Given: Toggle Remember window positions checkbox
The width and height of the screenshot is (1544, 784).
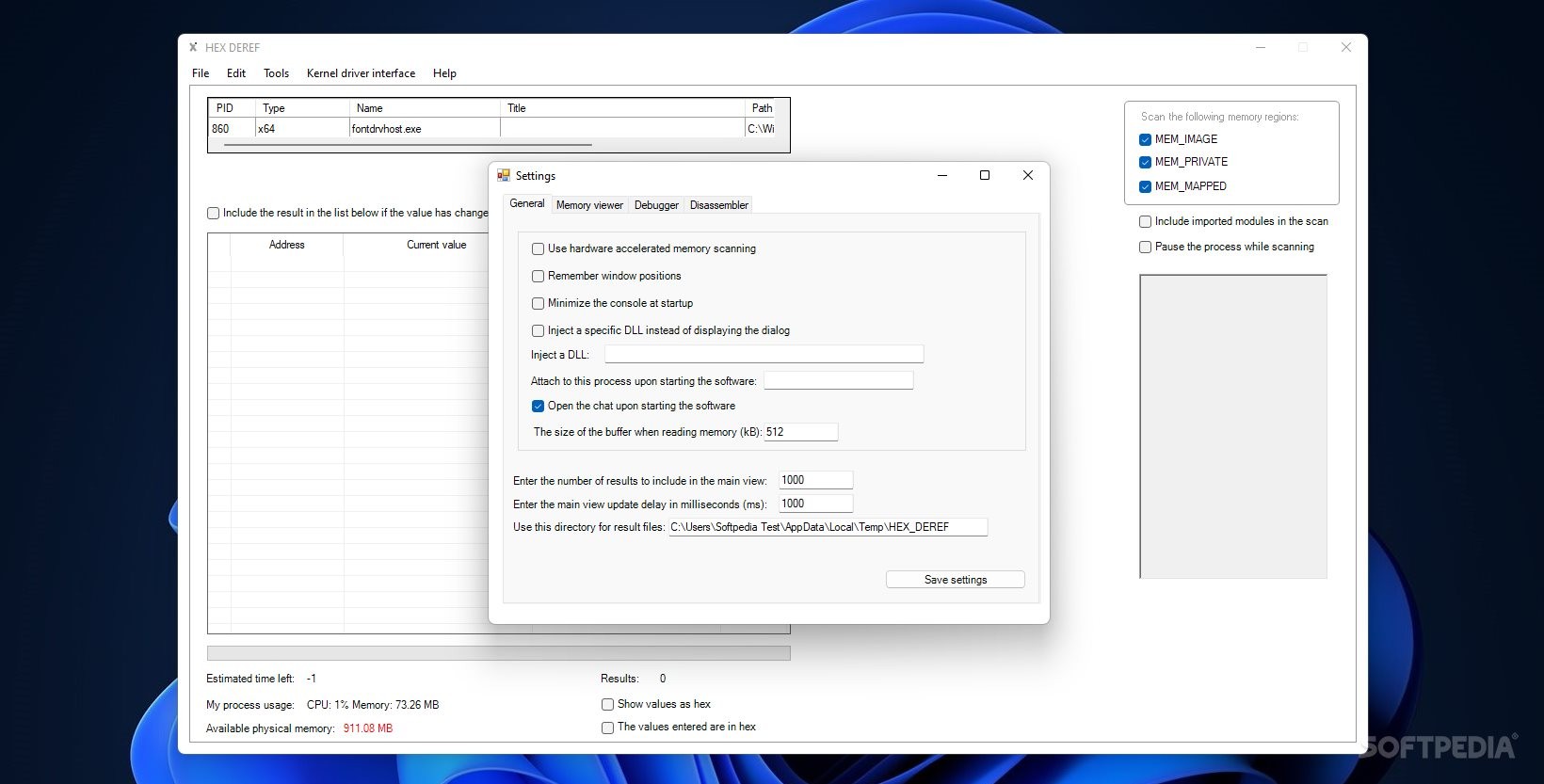Looking at the screenshot, I should pos(538,276).
